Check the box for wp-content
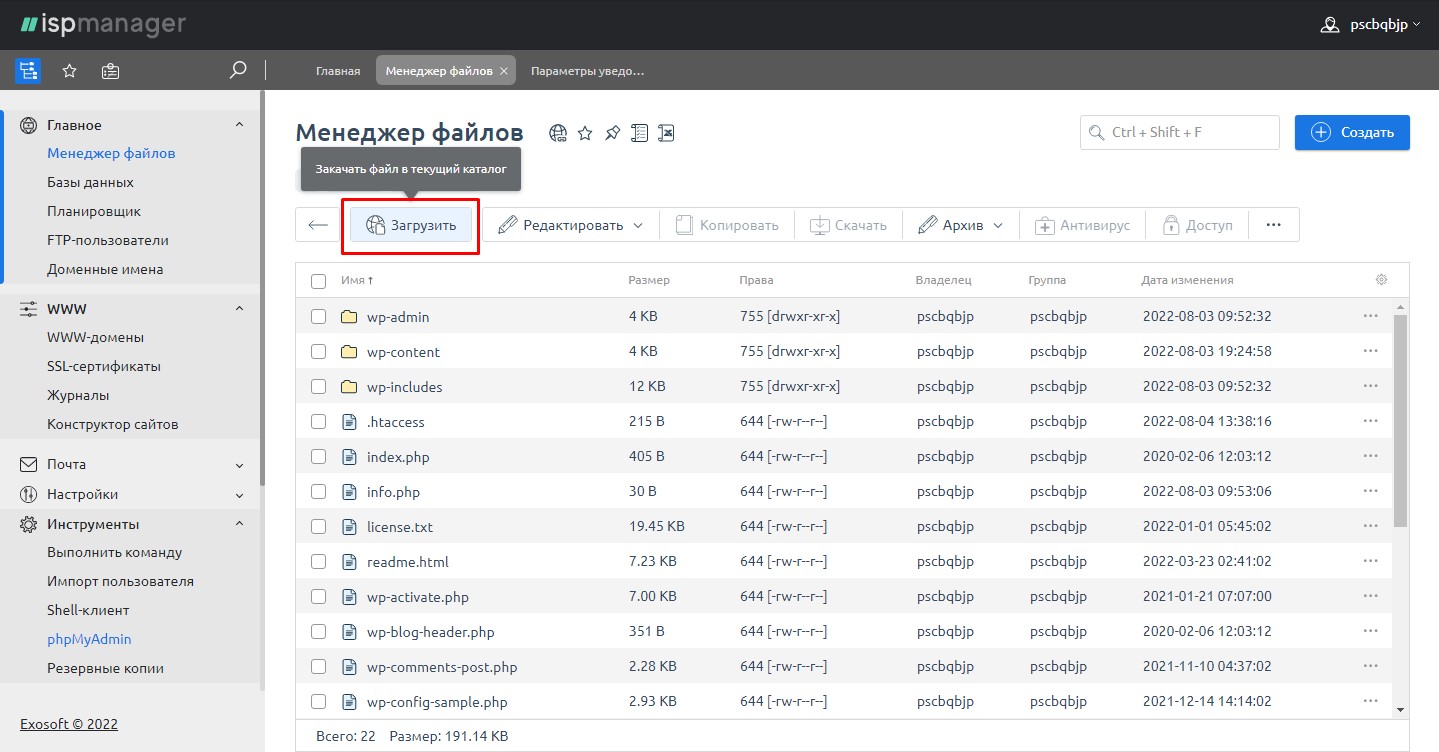 (x=318, y=352)
